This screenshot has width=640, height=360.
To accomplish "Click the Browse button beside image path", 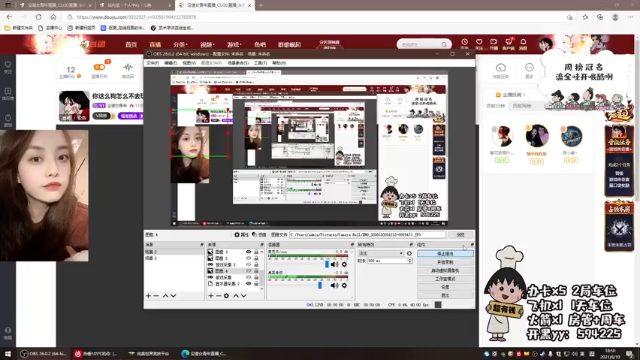I will click(x=460, y=235).
